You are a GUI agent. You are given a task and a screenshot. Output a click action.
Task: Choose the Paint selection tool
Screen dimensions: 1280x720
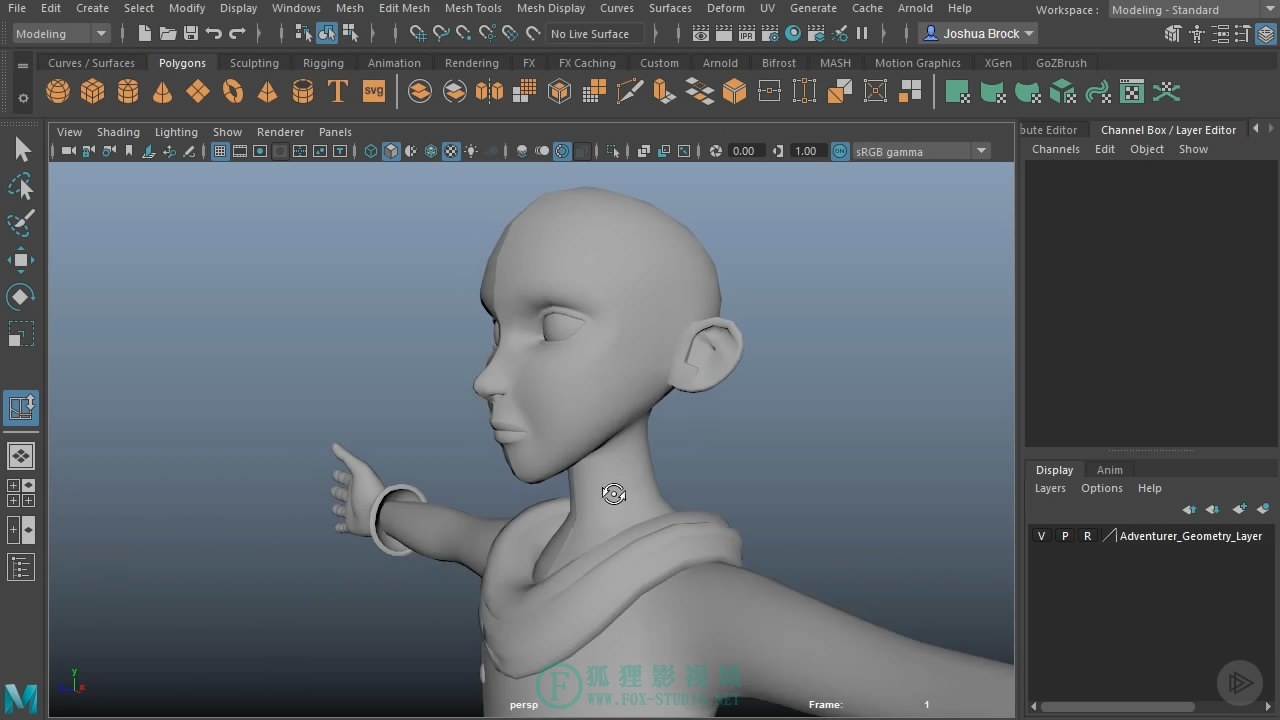pos(21,223)
